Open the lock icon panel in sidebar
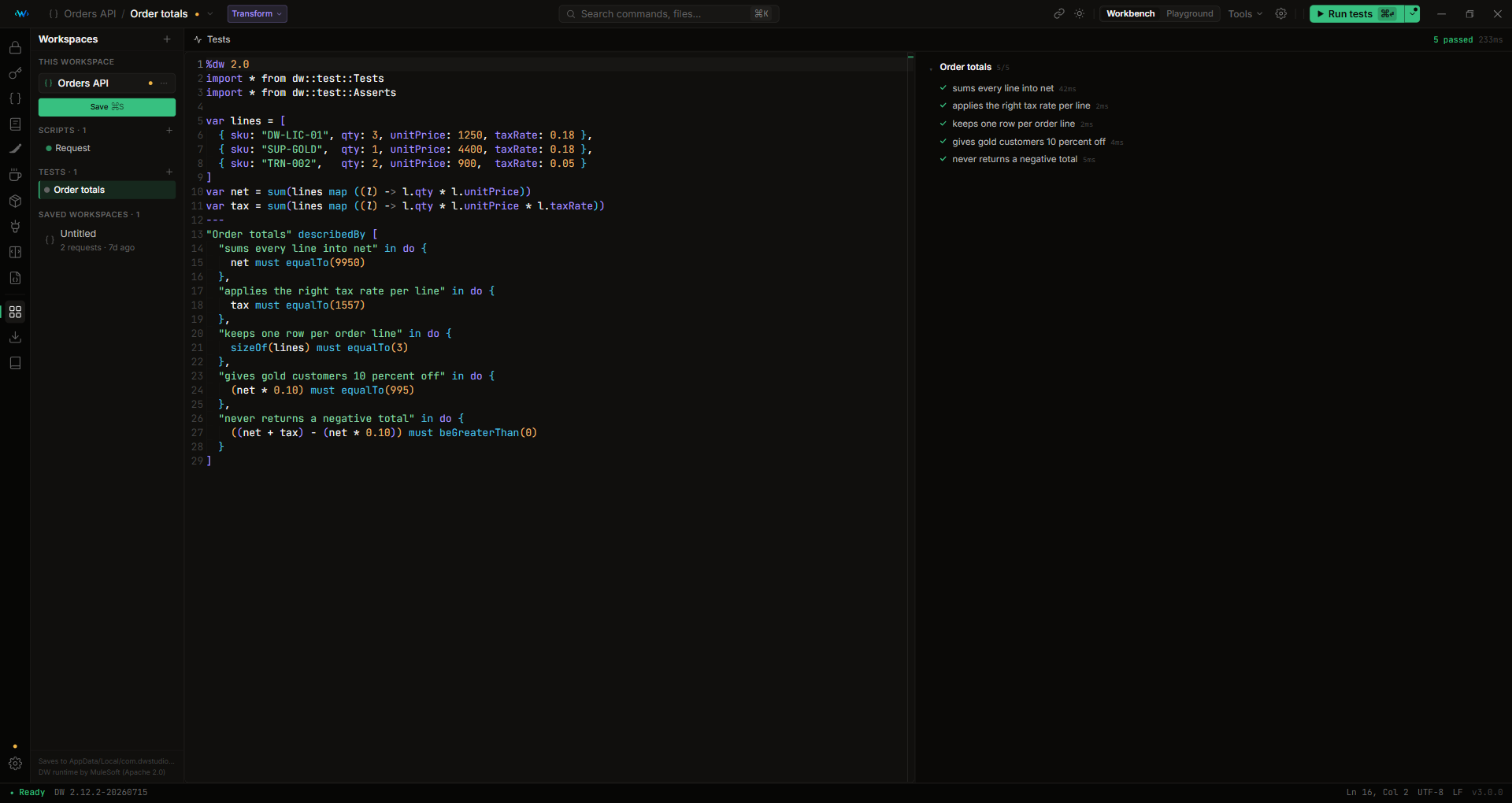This screenshot has width=1512, height=803. (x=15, y=47)
